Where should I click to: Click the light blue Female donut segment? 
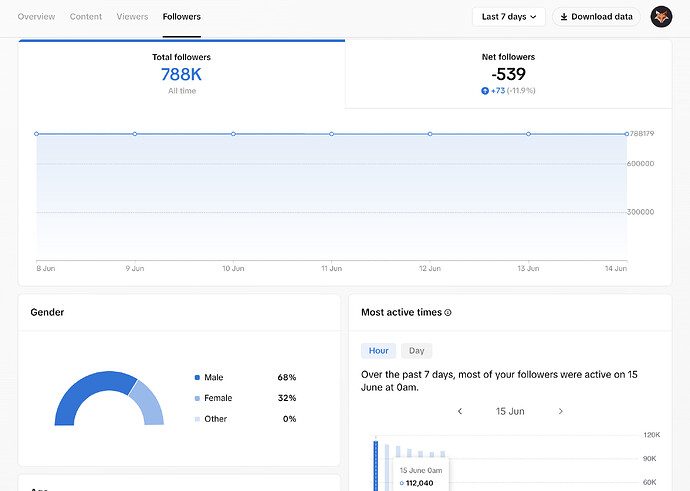[x=150, y=404]
